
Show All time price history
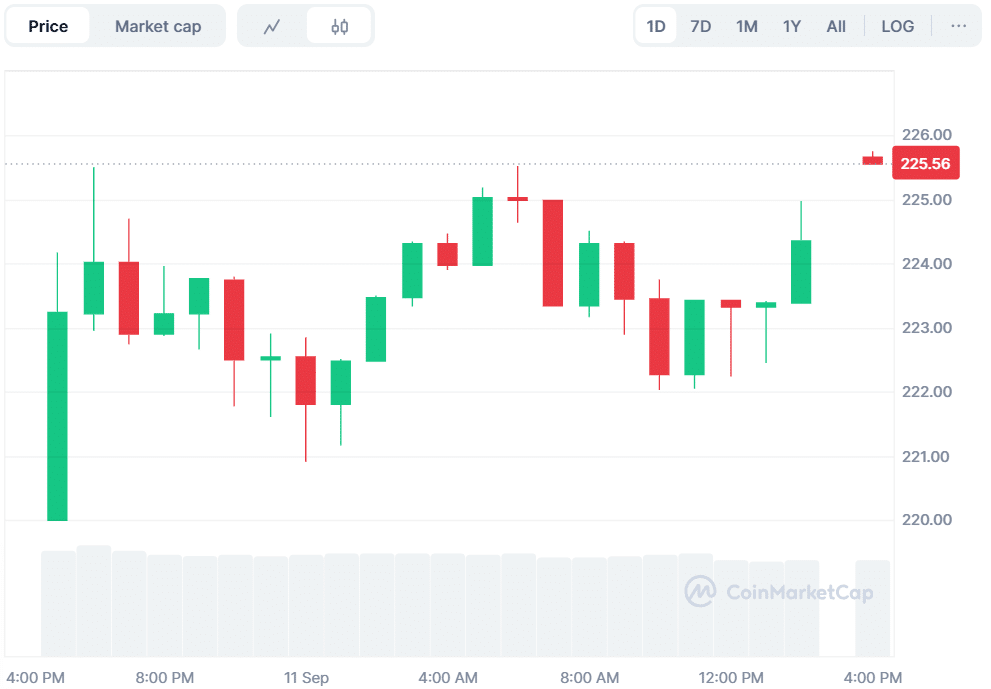point(836,26)
